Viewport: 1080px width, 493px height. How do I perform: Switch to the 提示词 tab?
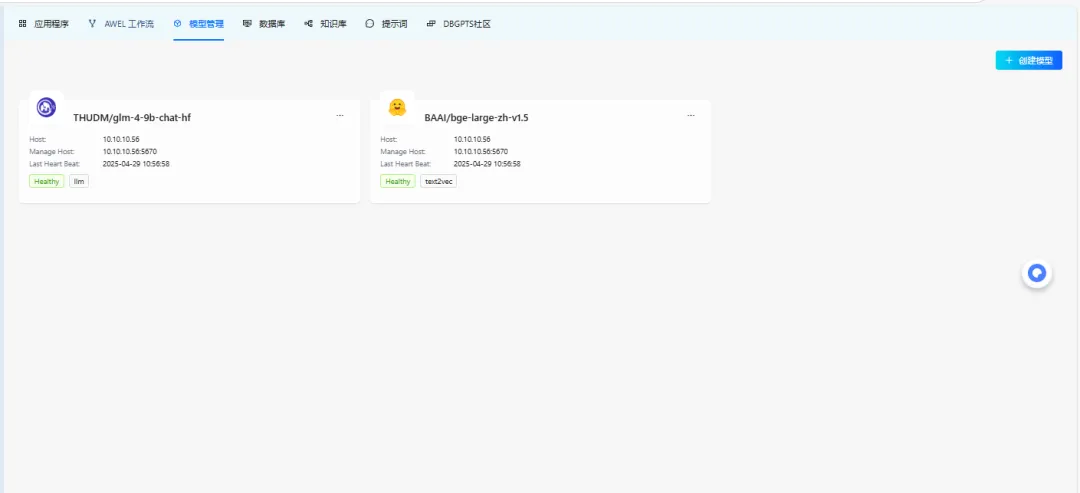tap(386, 23)
